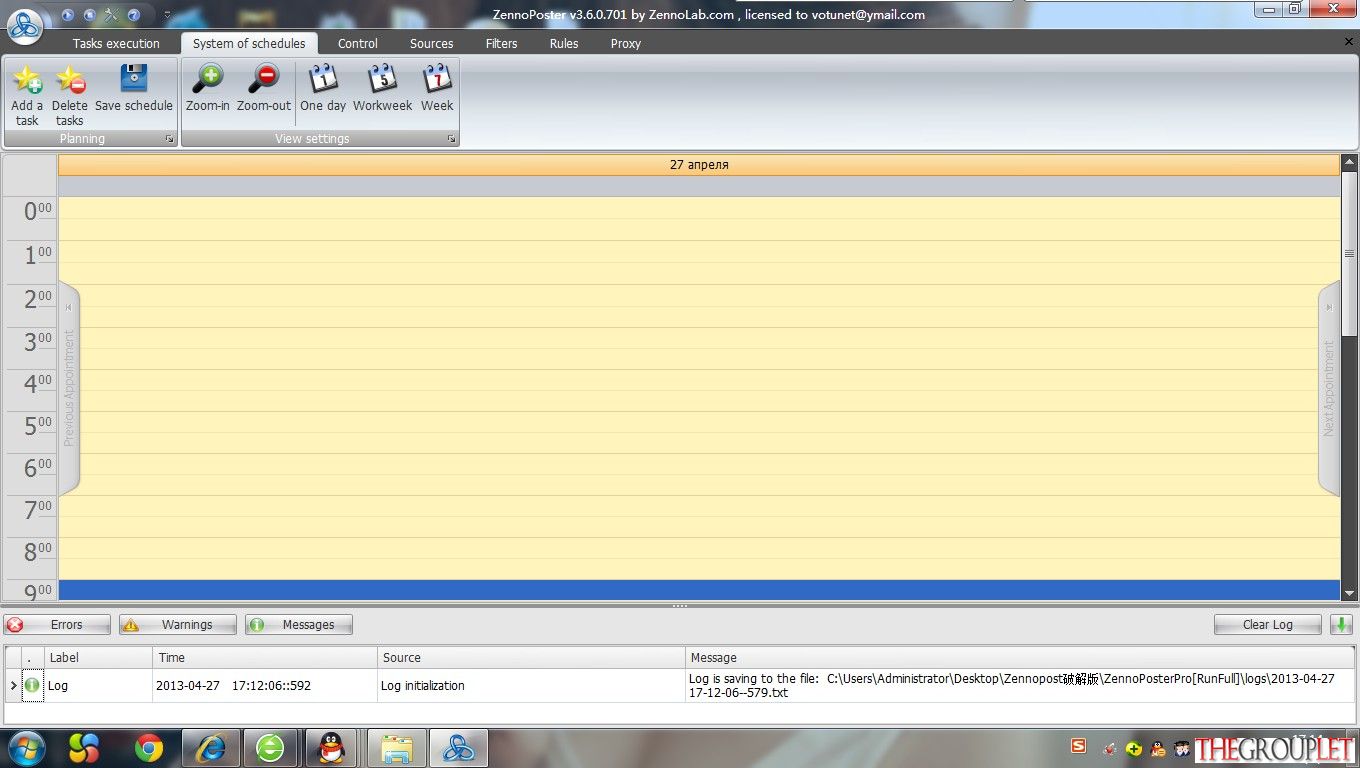Open the Control tab
1360x768 pixels.
(358, 43)
